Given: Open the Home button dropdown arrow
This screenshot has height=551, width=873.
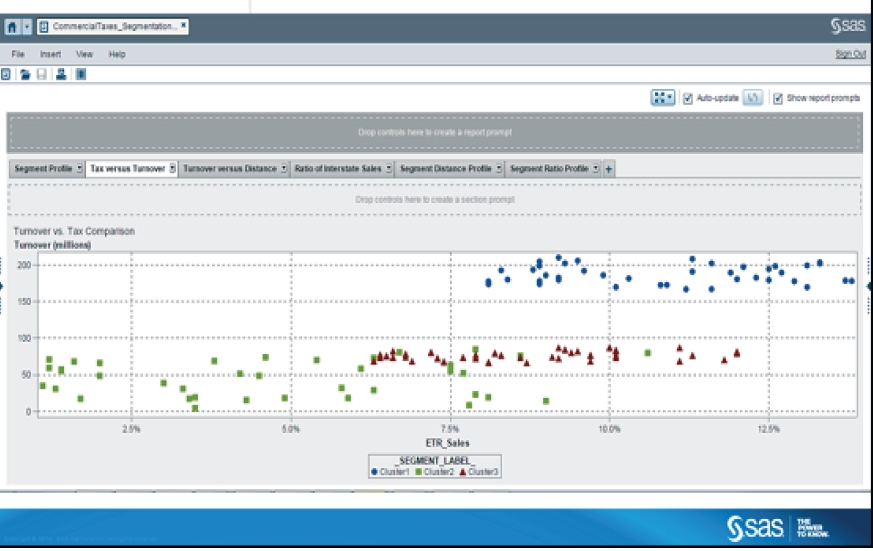Looking at the screenshot, I should (x=26, y=27).
